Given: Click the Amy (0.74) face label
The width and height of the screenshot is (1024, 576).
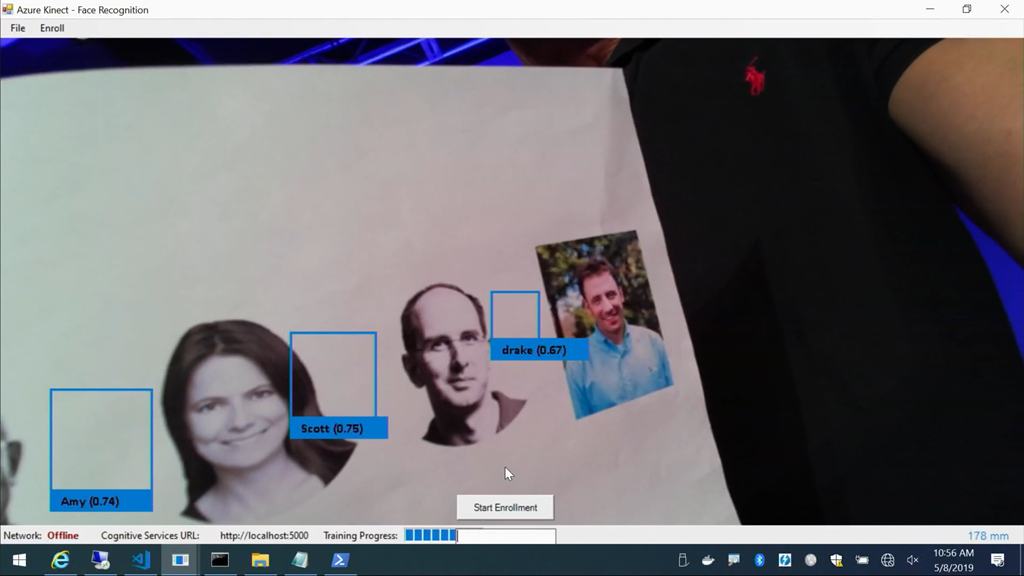Looking at the screenshot, I should (x=101, y=501).
